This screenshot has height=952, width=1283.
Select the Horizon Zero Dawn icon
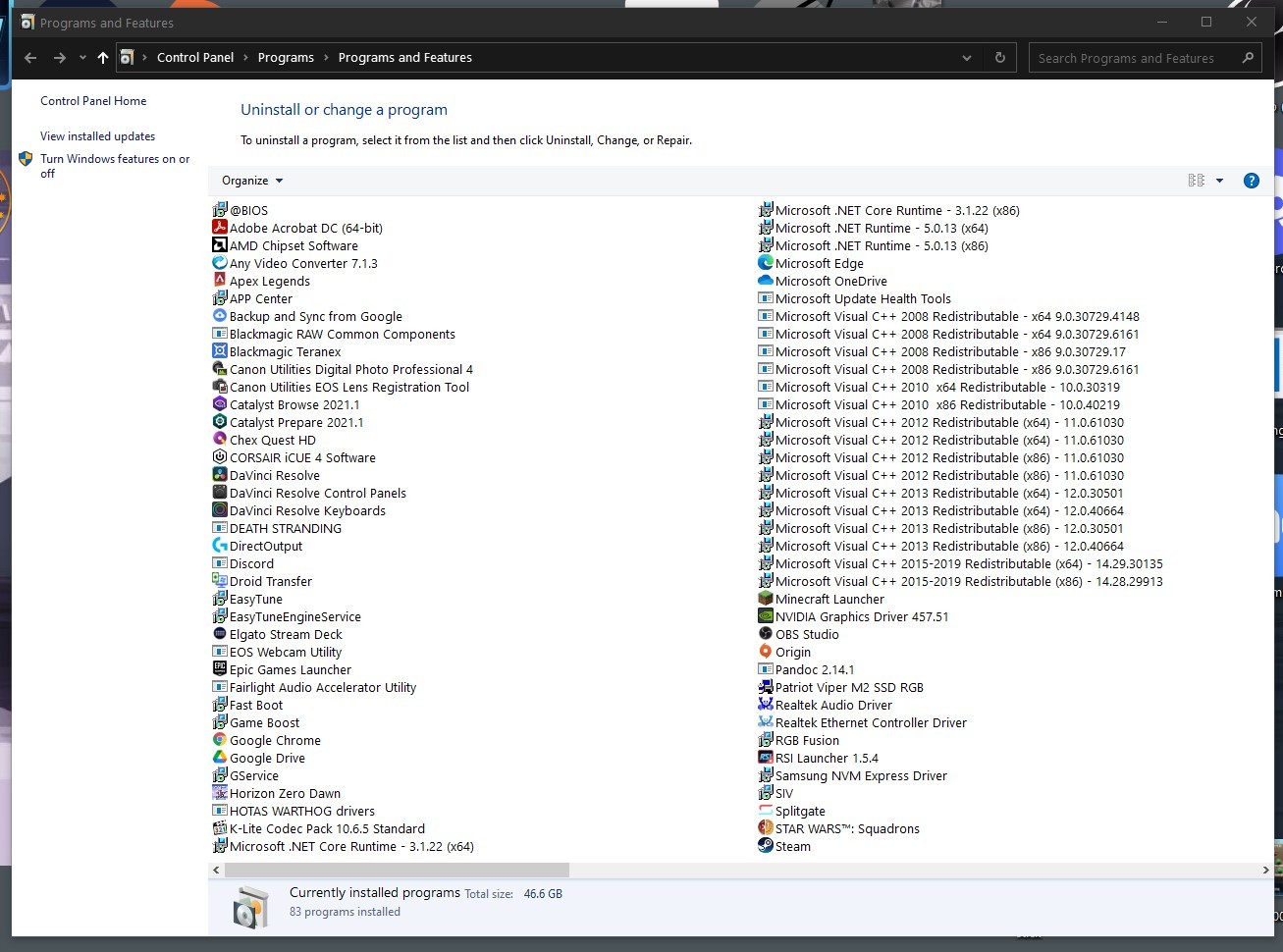point(220,793)
